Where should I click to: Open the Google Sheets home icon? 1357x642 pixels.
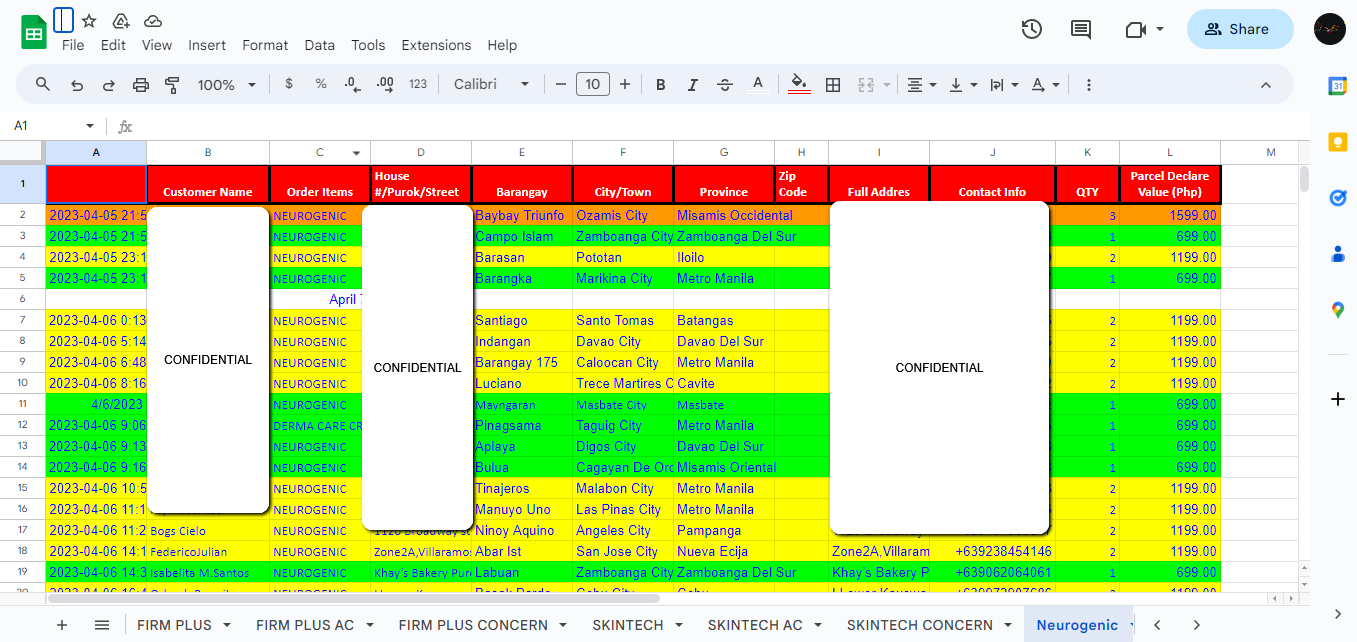(x=35, y=32)
